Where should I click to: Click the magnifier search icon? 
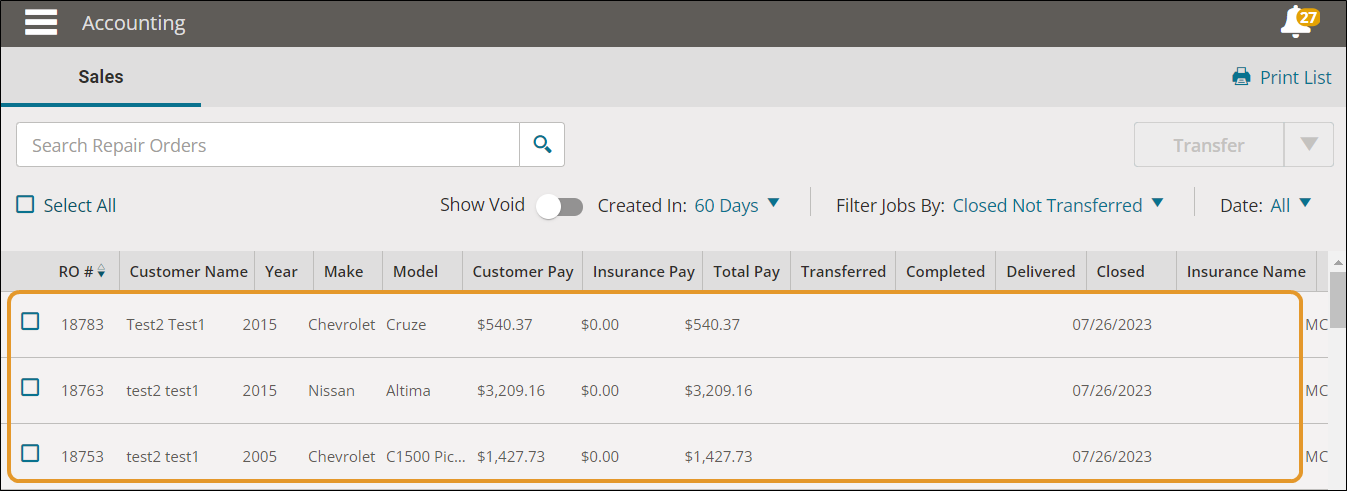click(542, 145)
